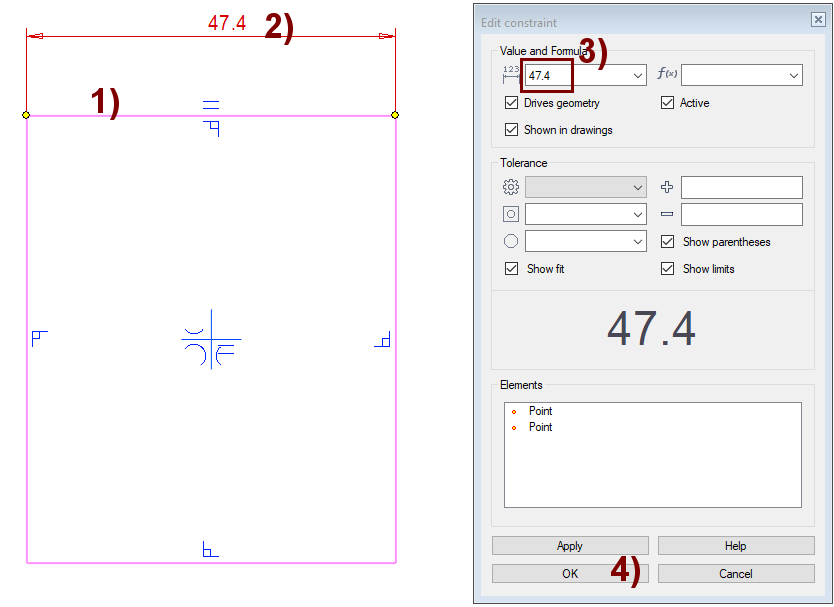Click the gear tolerance icon

[511, 187]
